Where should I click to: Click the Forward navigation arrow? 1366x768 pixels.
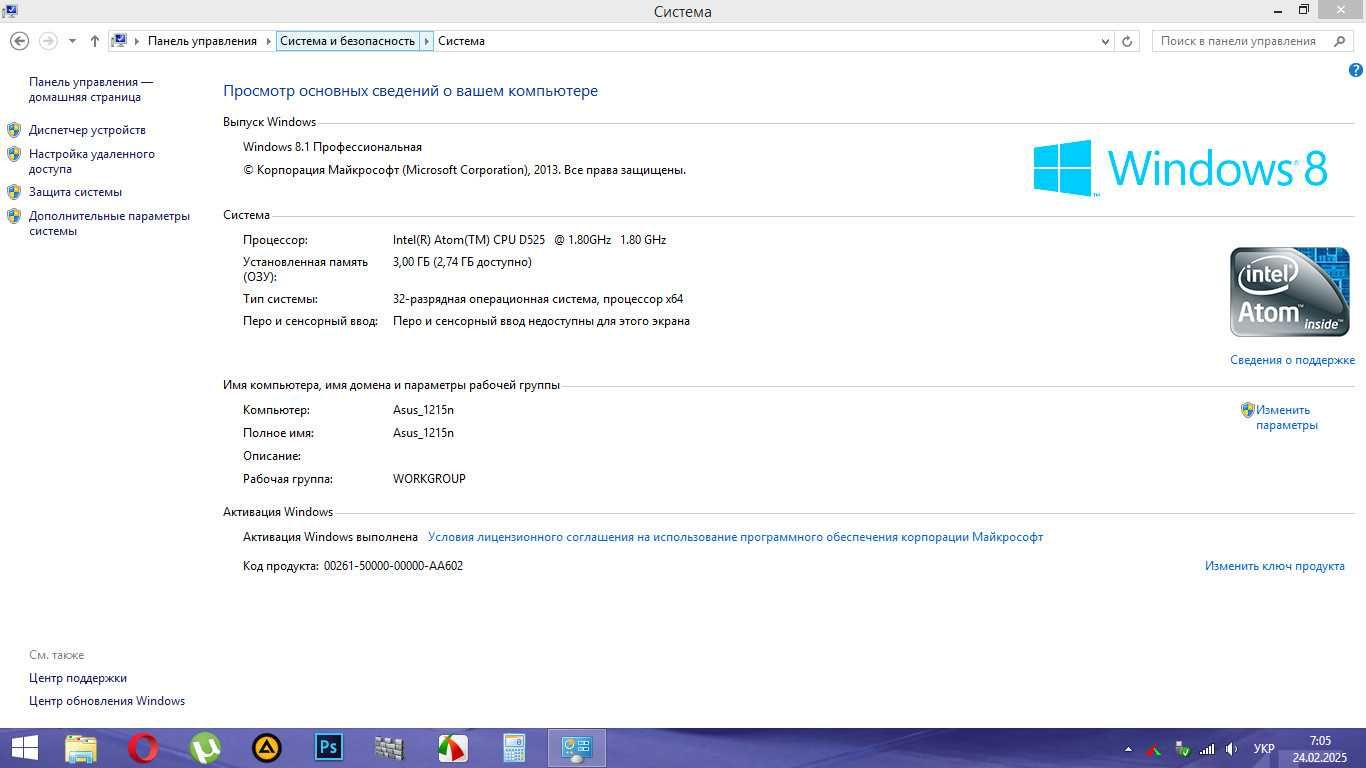48,41
